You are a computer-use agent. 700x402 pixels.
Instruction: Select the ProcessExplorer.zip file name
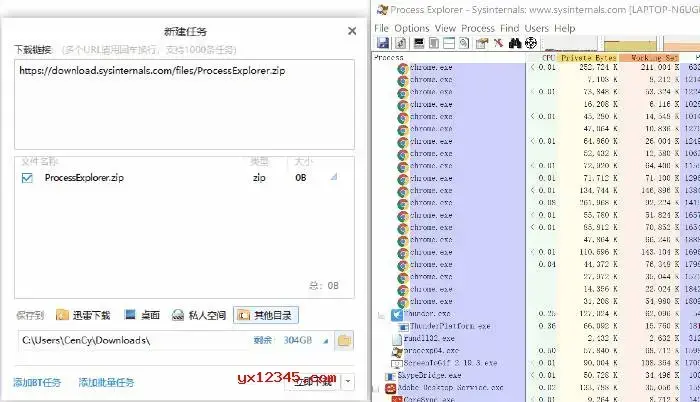point(84,178)
